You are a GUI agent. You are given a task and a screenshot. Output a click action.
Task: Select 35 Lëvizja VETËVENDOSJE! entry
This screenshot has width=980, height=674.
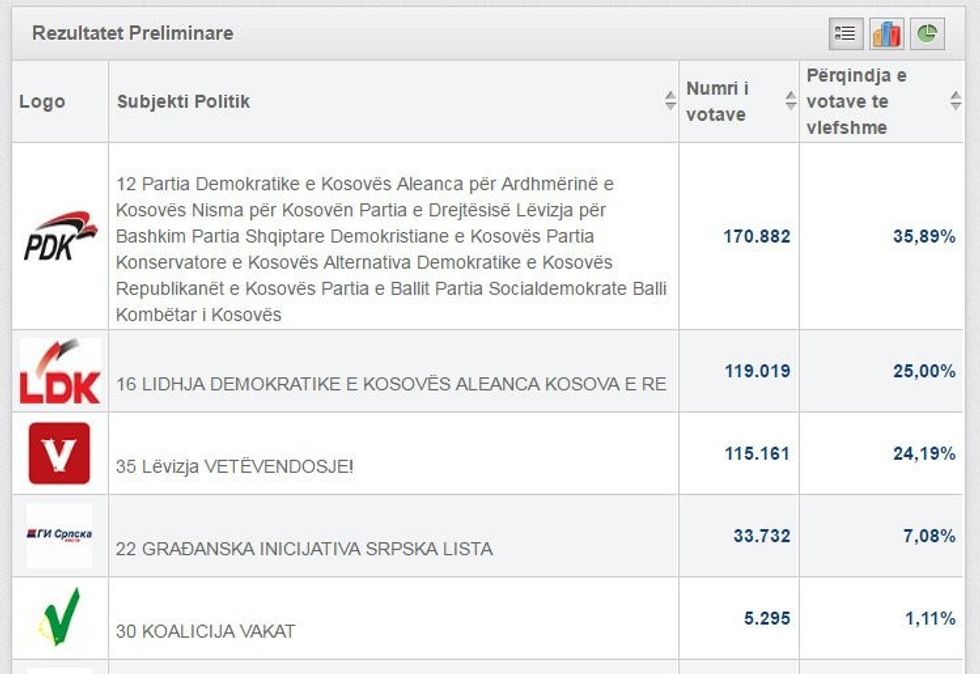click(x=235, y=466)
